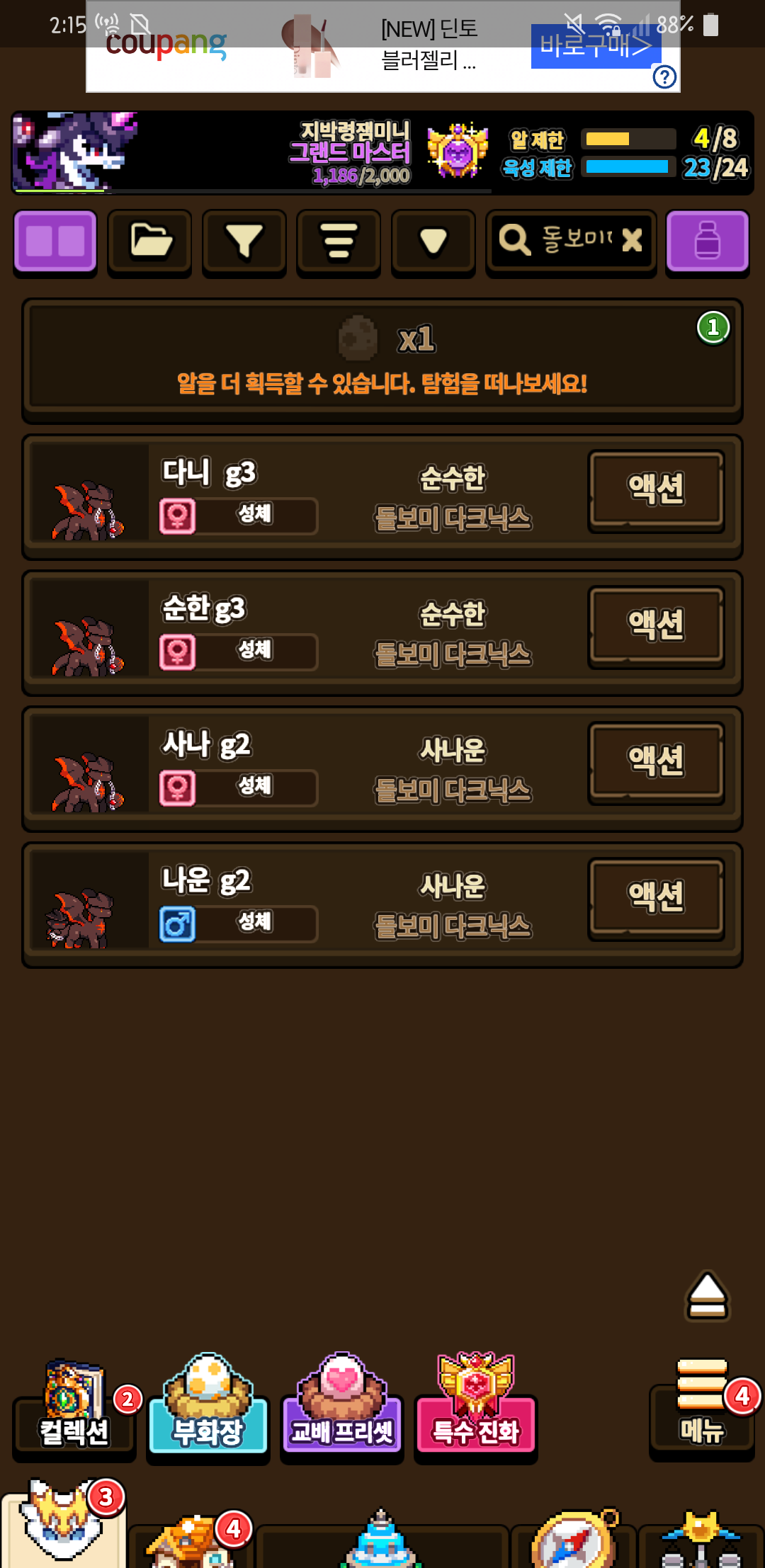This screenshot has height=1568, width=765.
Task: Tap 액션 button for 나운 g2
Action: (x=656, y=898)
